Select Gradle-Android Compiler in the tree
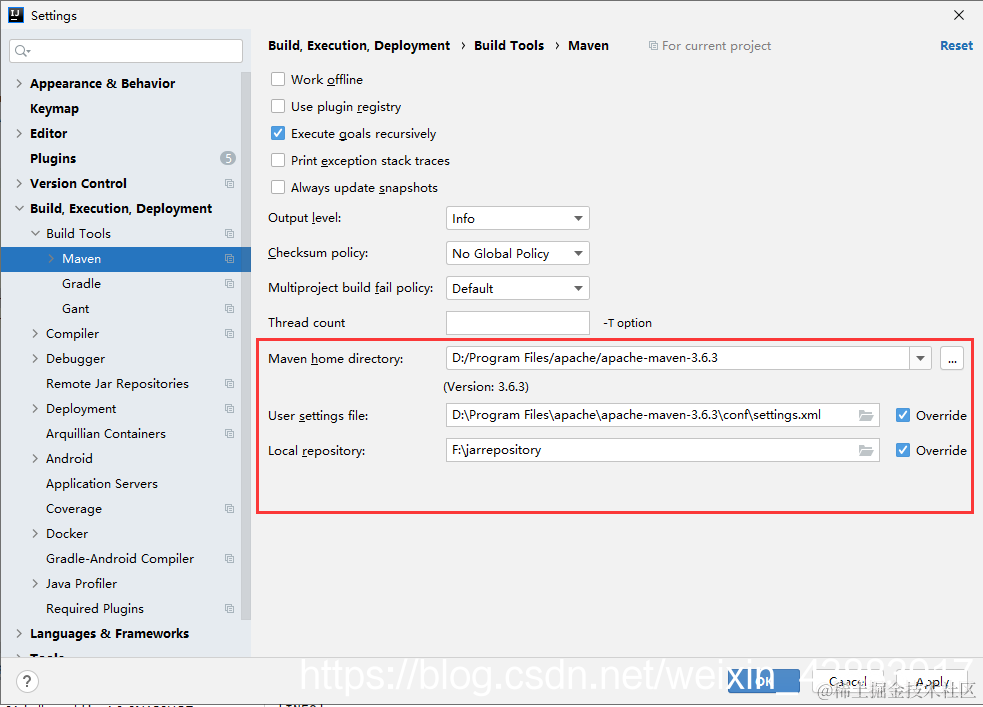 120,558
